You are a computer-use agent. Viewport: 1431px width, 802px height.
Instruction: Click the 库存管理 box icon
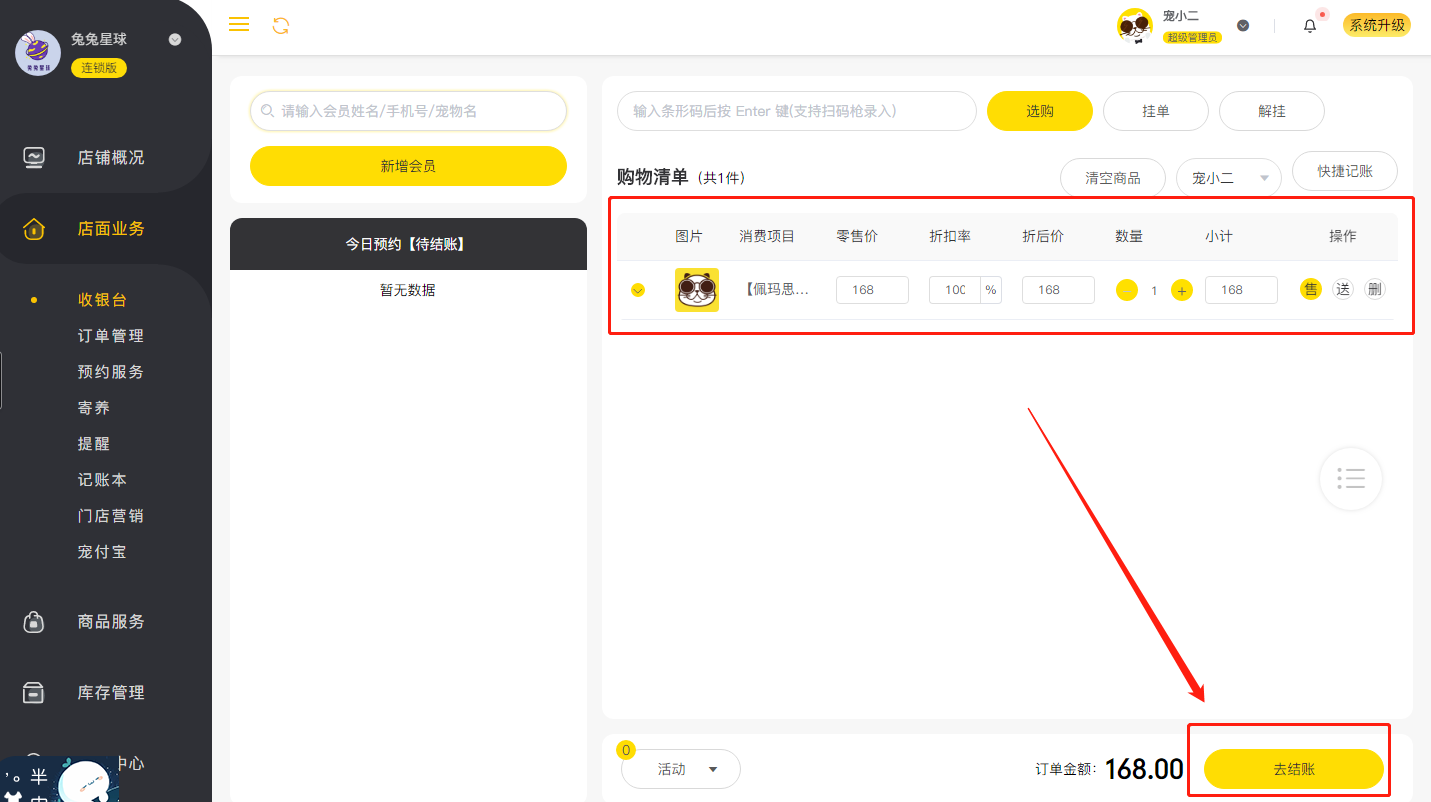point(34,693)
